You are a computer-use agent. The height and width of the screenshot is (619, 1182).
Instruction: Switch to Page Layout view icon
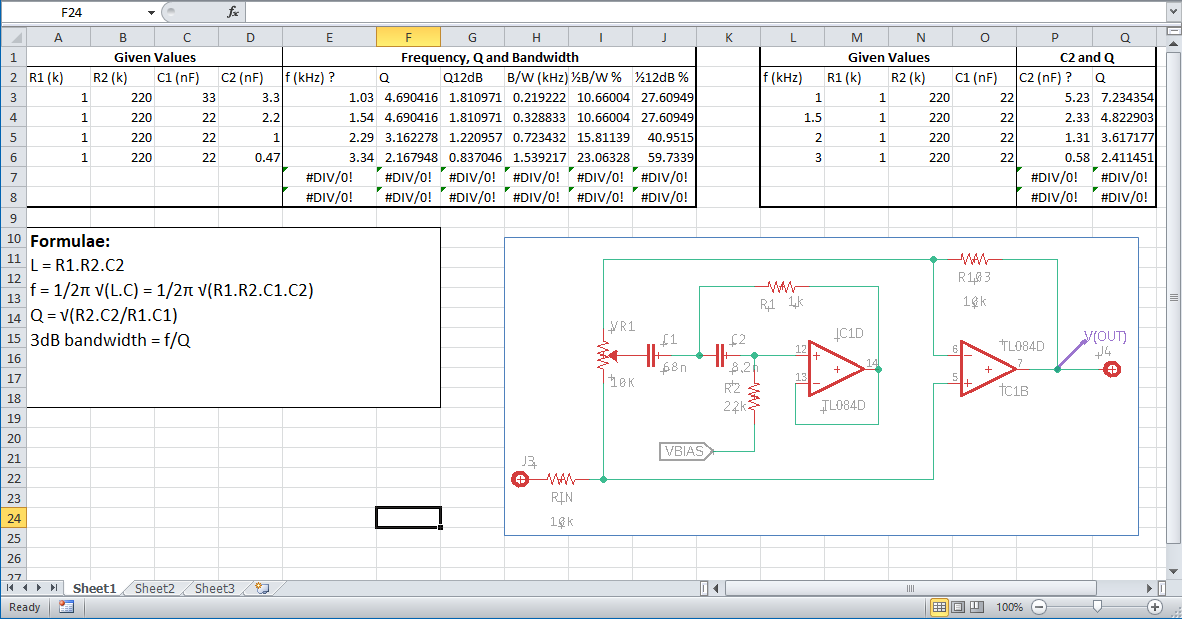[x=958, y=607]
